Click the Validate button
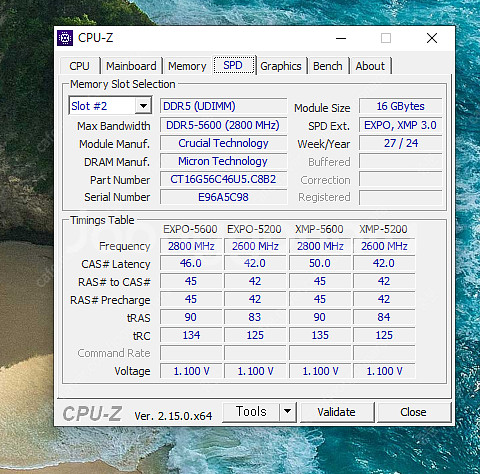This screenshot has height=474, width=480. 336,412
